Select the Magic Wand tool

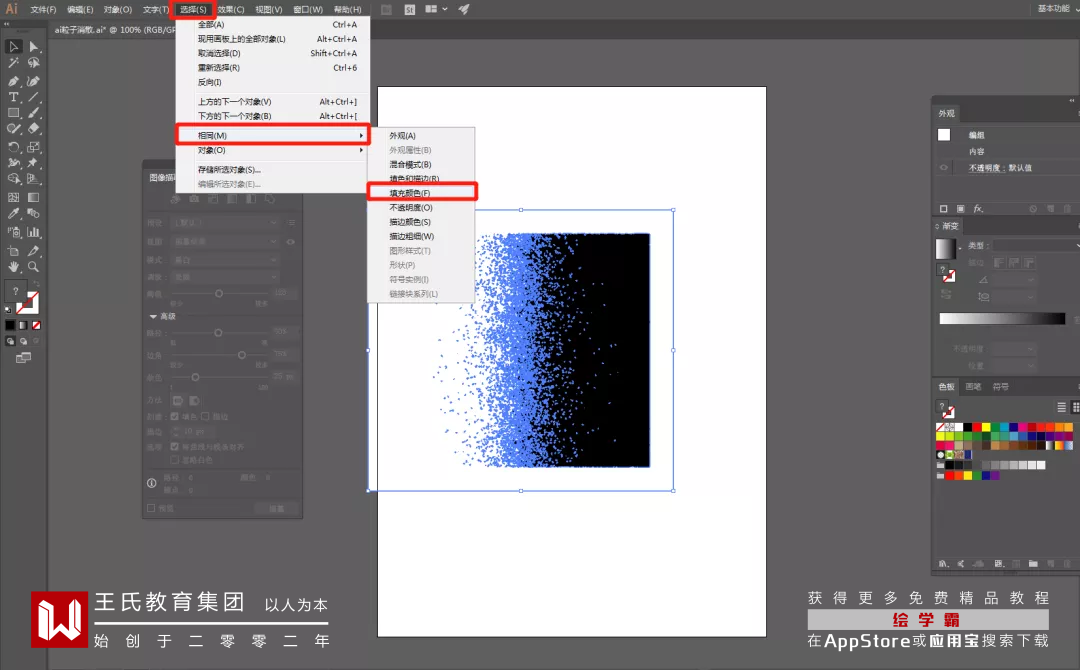pyautogui.click(x=13, y=63)
